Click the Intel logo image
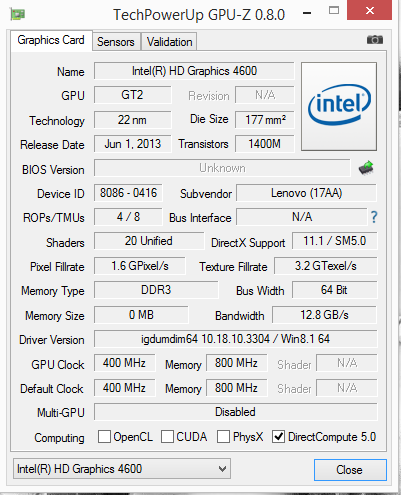Viewport: 401px width, 495px height. click(x=339, y=106)
